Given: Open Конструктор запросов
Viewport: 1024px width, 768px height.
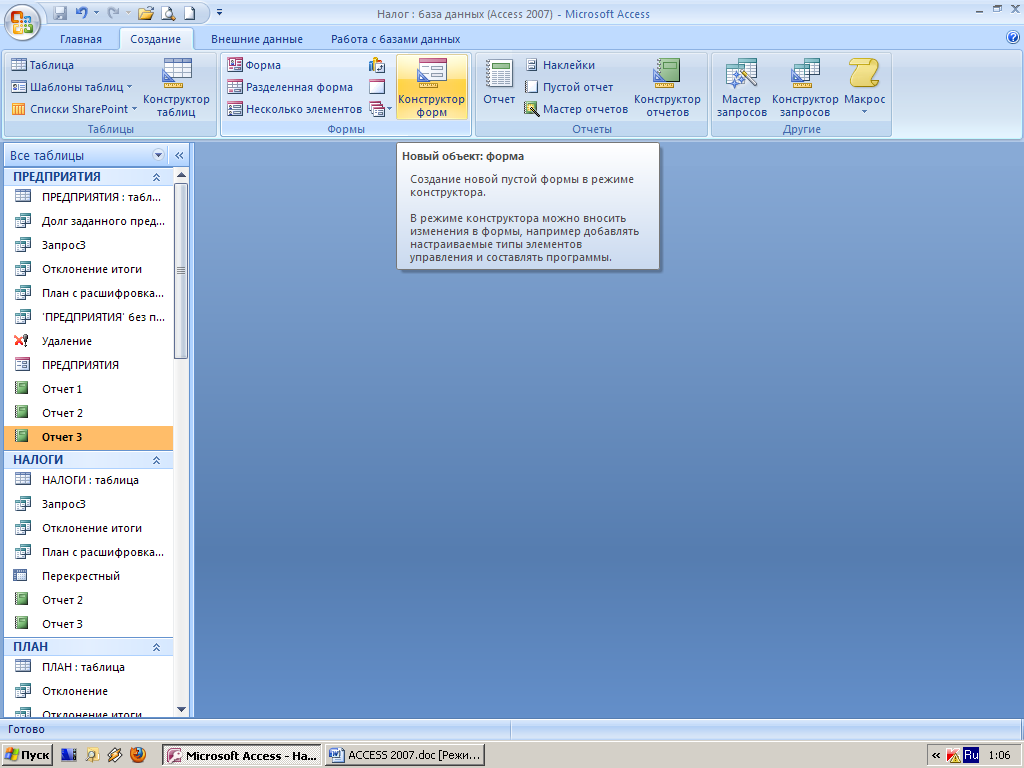Looking at the screenshot, I should tap(805, 88).
